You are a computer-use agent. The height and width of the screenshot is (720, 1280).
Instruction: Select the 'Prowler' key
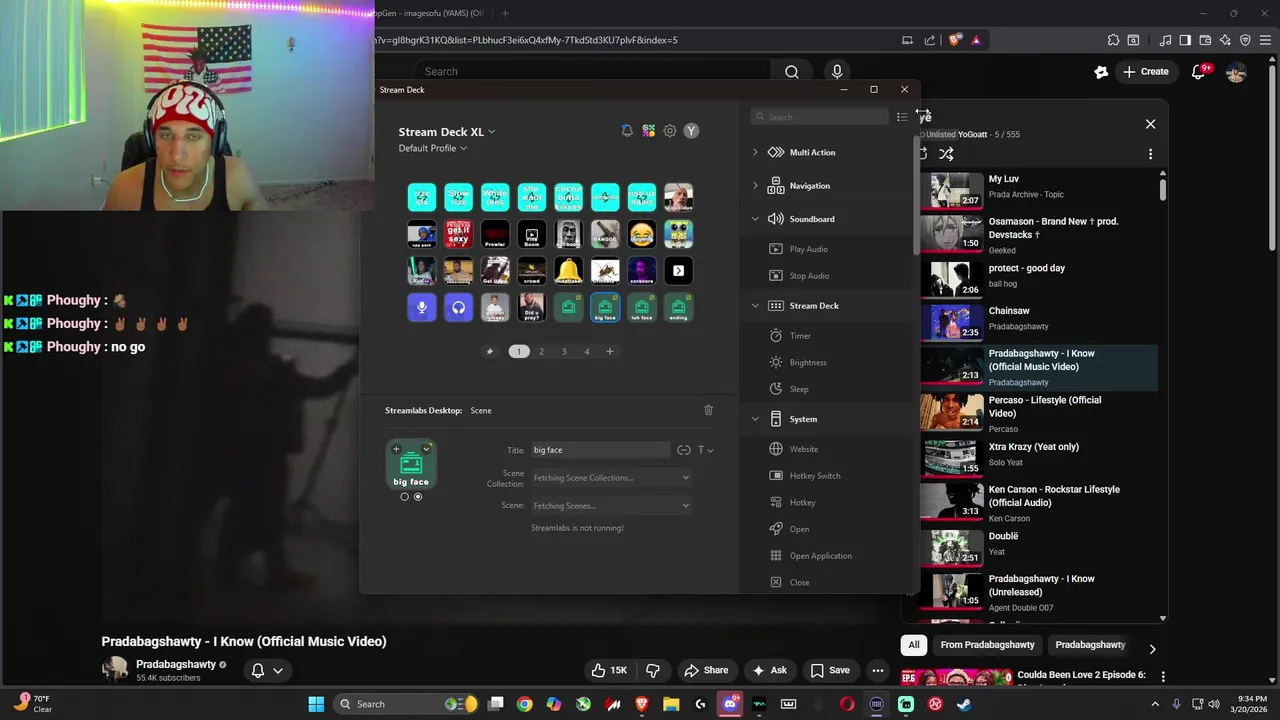[495, 234]
